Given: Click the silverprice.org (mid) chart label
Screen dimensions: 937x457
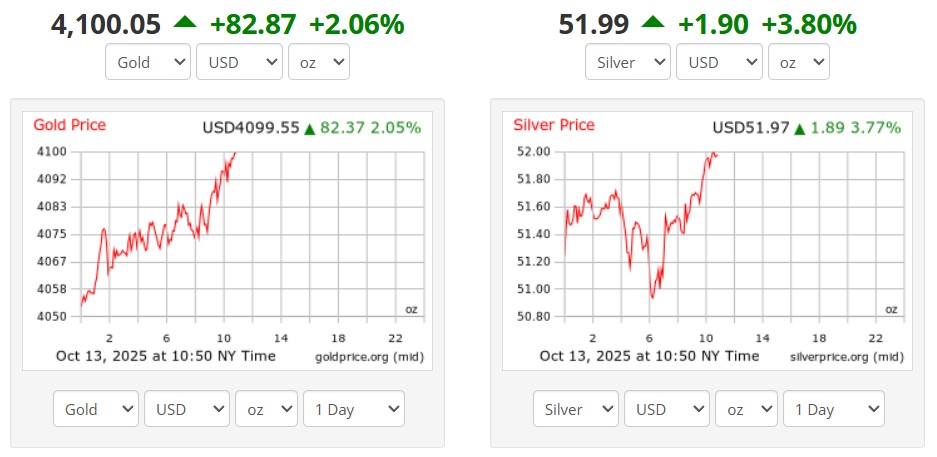Looking at the screenshot, I should (x=846, y=357).
